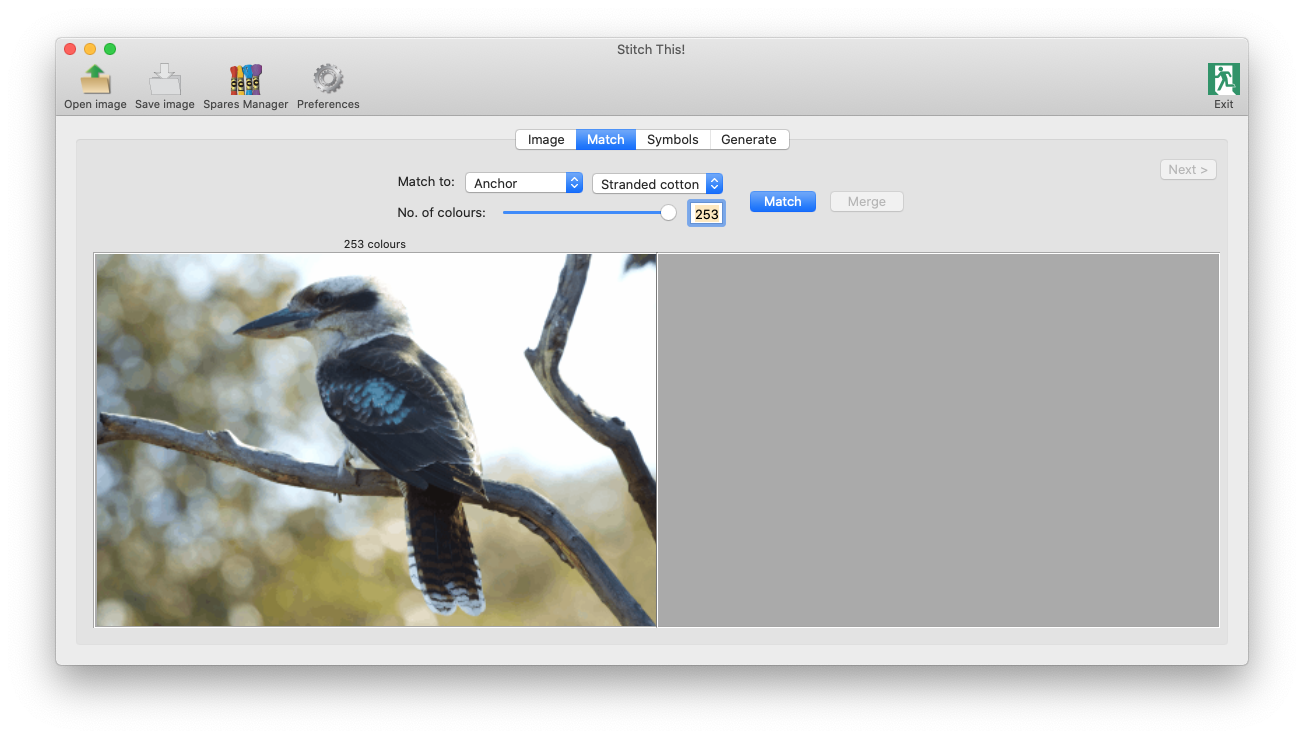The width and height of the screenshot is (1304, 739).
Task: Select the Match tab
Action: click(605, 140)
